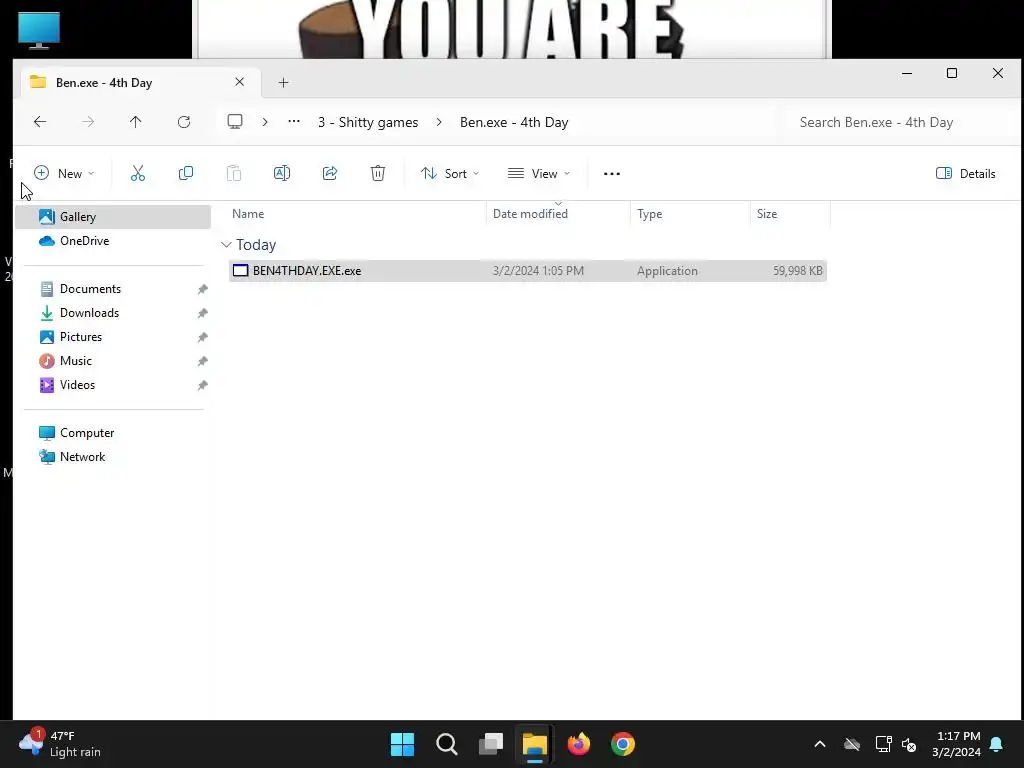Add a new Explorer tab
Screen dimensions: 1024x768
(283, 83)
